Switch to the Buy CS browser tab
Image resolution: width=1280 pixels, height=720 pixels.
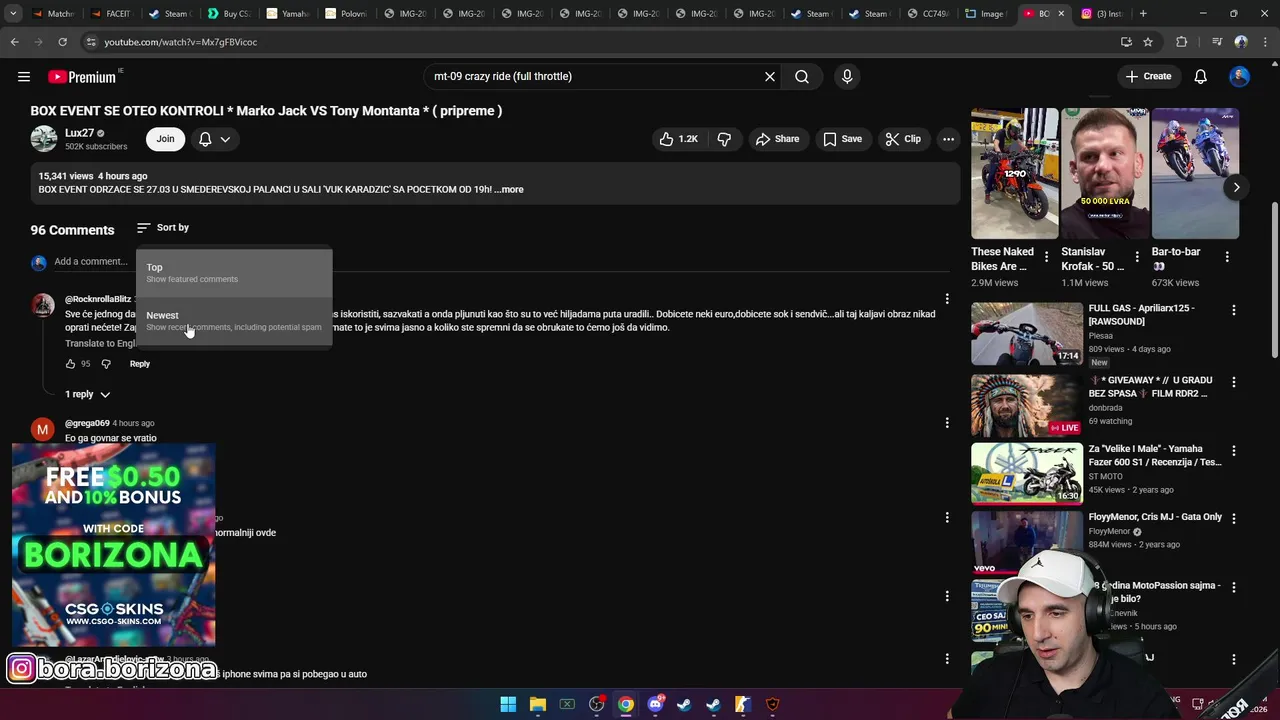(x=228, y=14)
